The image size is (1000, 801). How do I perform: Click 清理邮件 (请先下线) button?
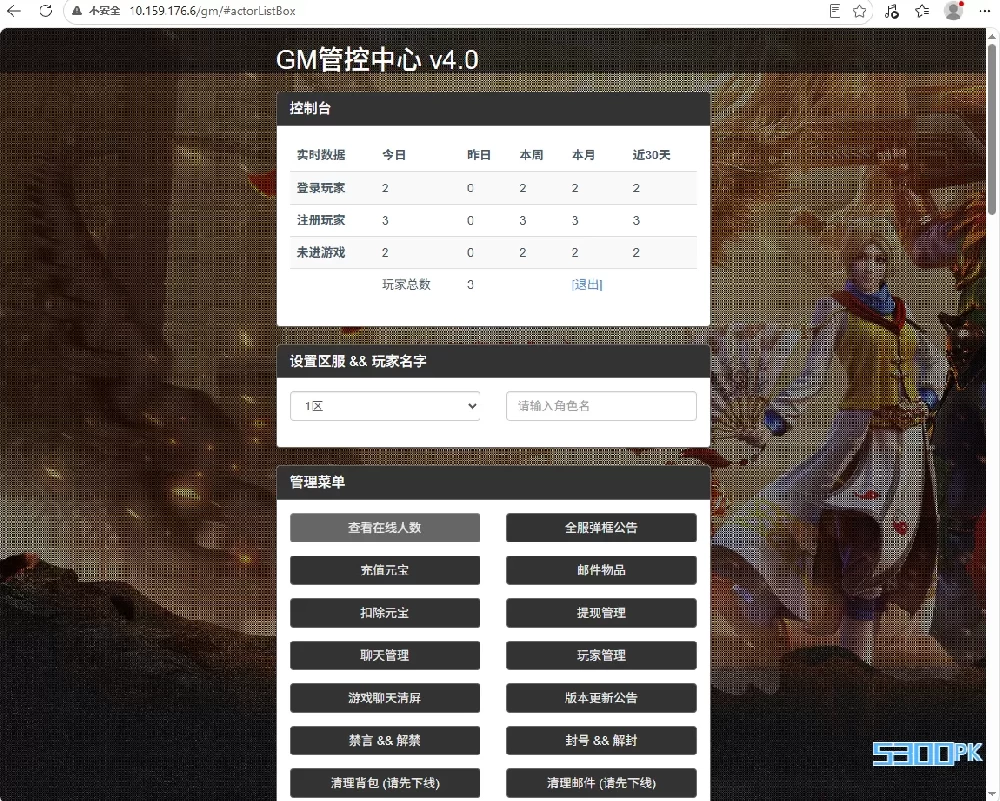pyautogui.click(x=601, y=783)
